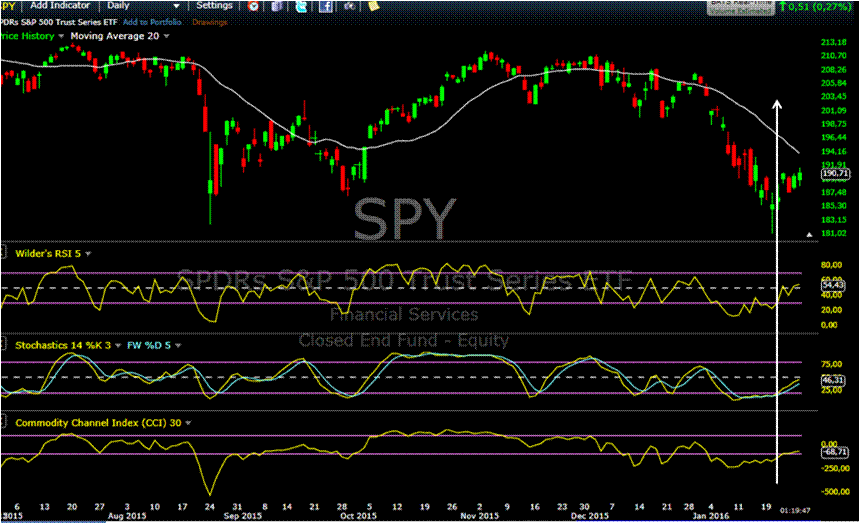
Task: Click the -500,00 CCI axis label
Action: pyautogui.click(x=834, y=492)
